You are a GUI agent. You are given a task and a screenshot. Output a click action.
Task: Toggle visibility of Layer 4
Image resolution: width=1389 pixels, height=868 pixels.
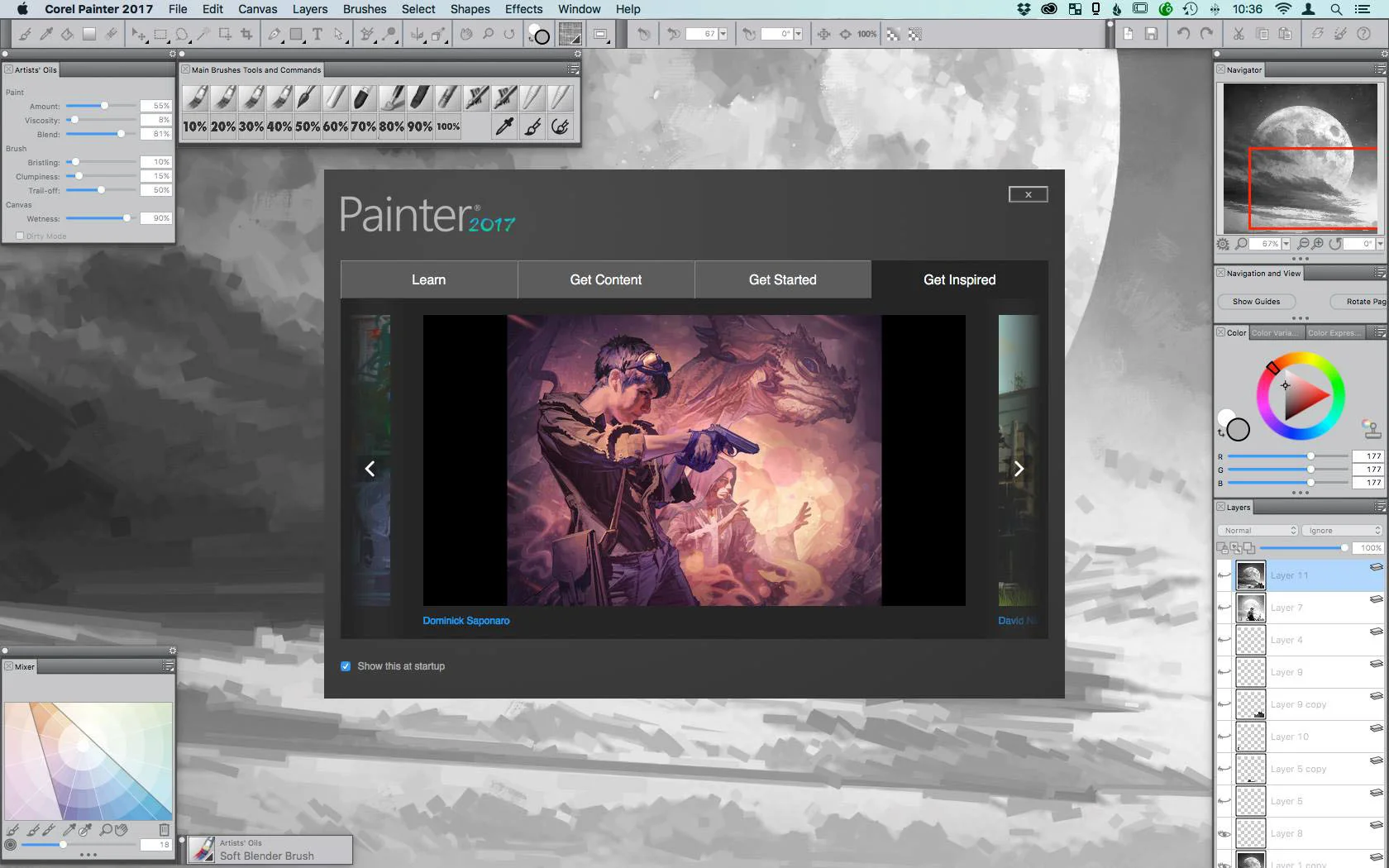(1224, 640)
